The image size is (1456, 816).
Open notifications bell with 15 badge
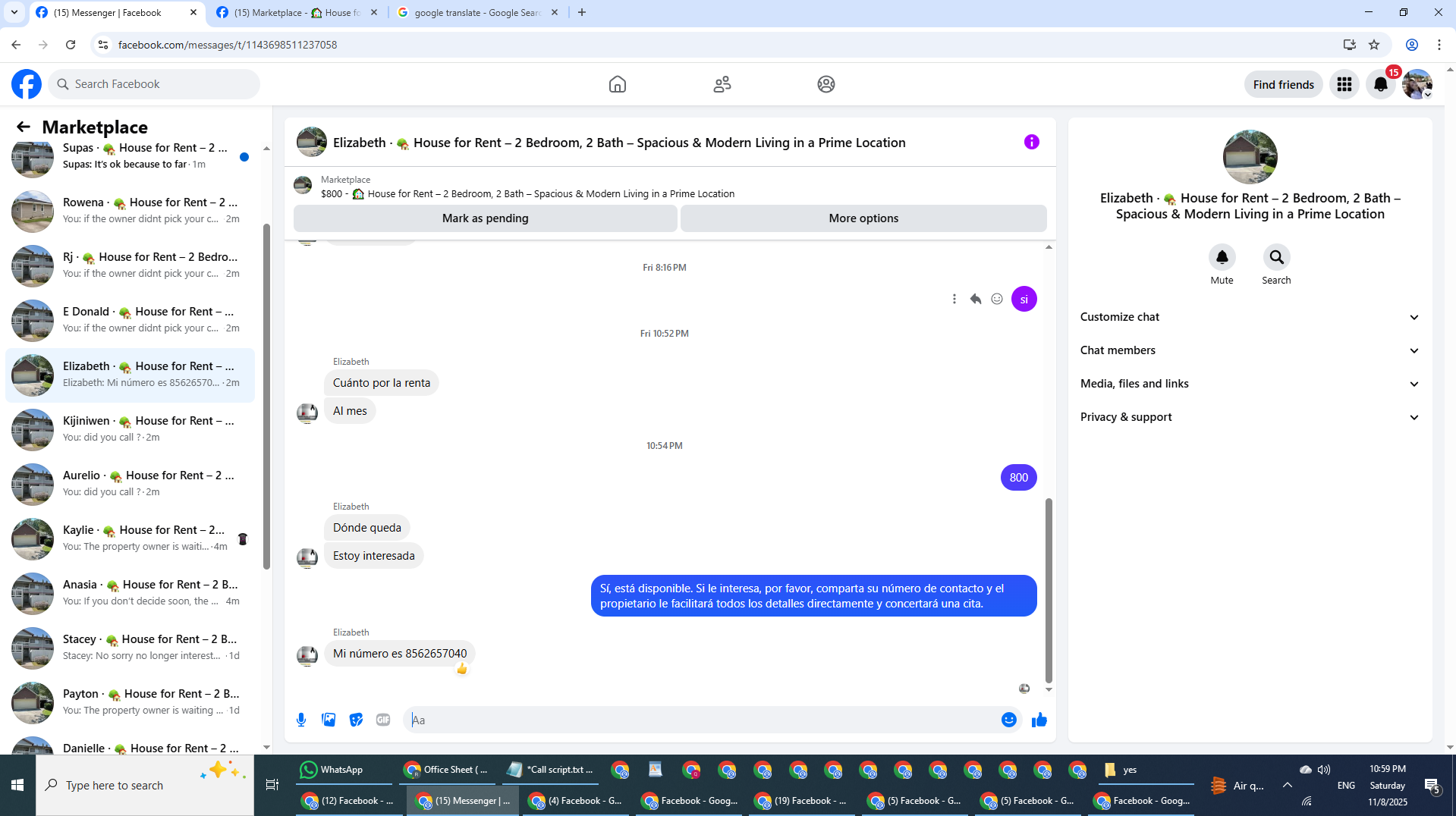(x=1381, y=84)
